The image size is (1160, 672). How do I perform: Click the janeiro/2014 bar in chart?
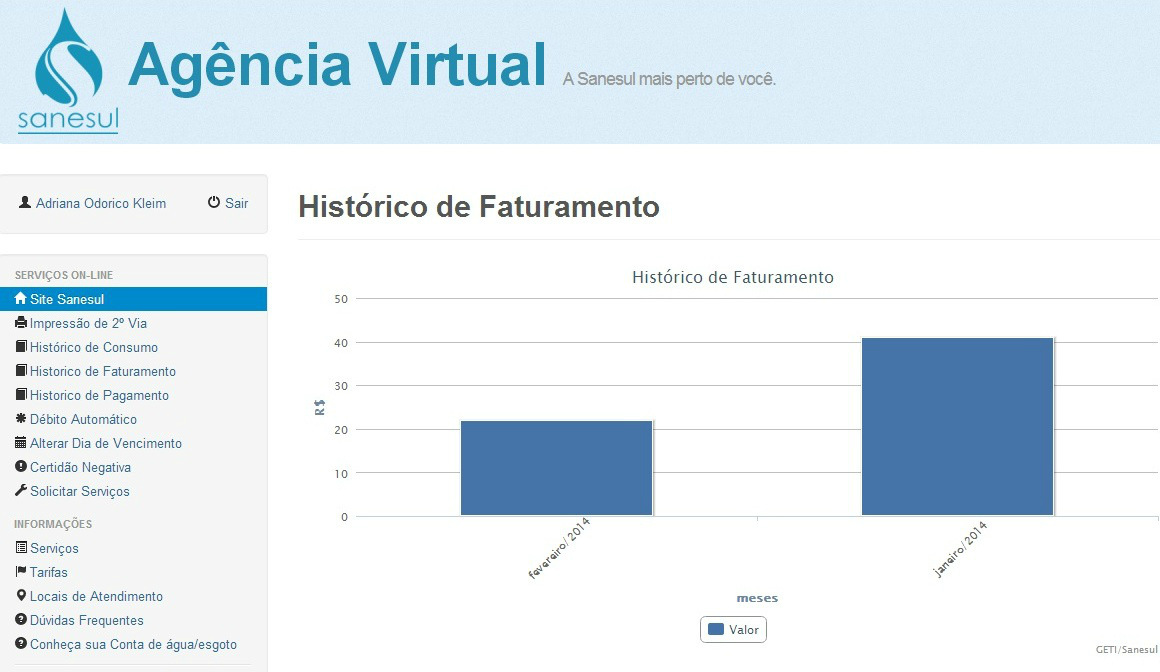pos(957,427)
